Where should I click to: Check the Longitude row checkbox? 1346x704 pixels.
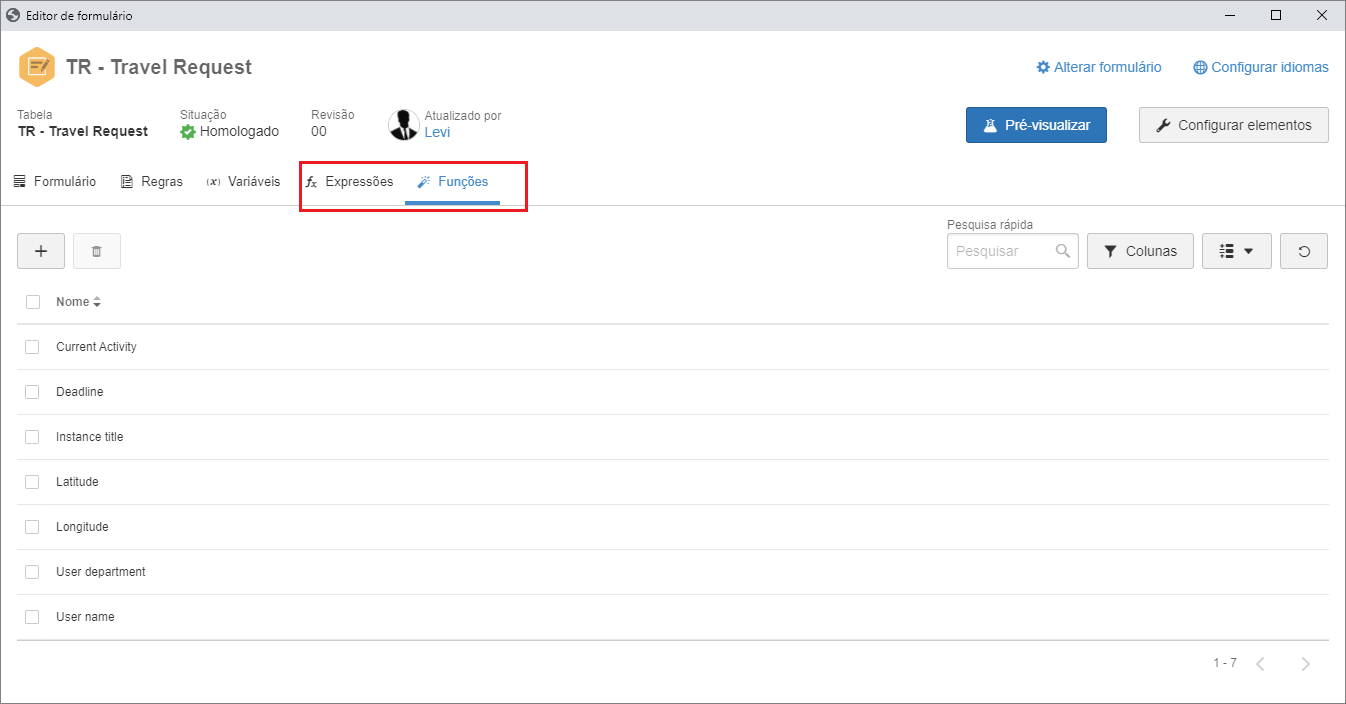pos(33,527)
